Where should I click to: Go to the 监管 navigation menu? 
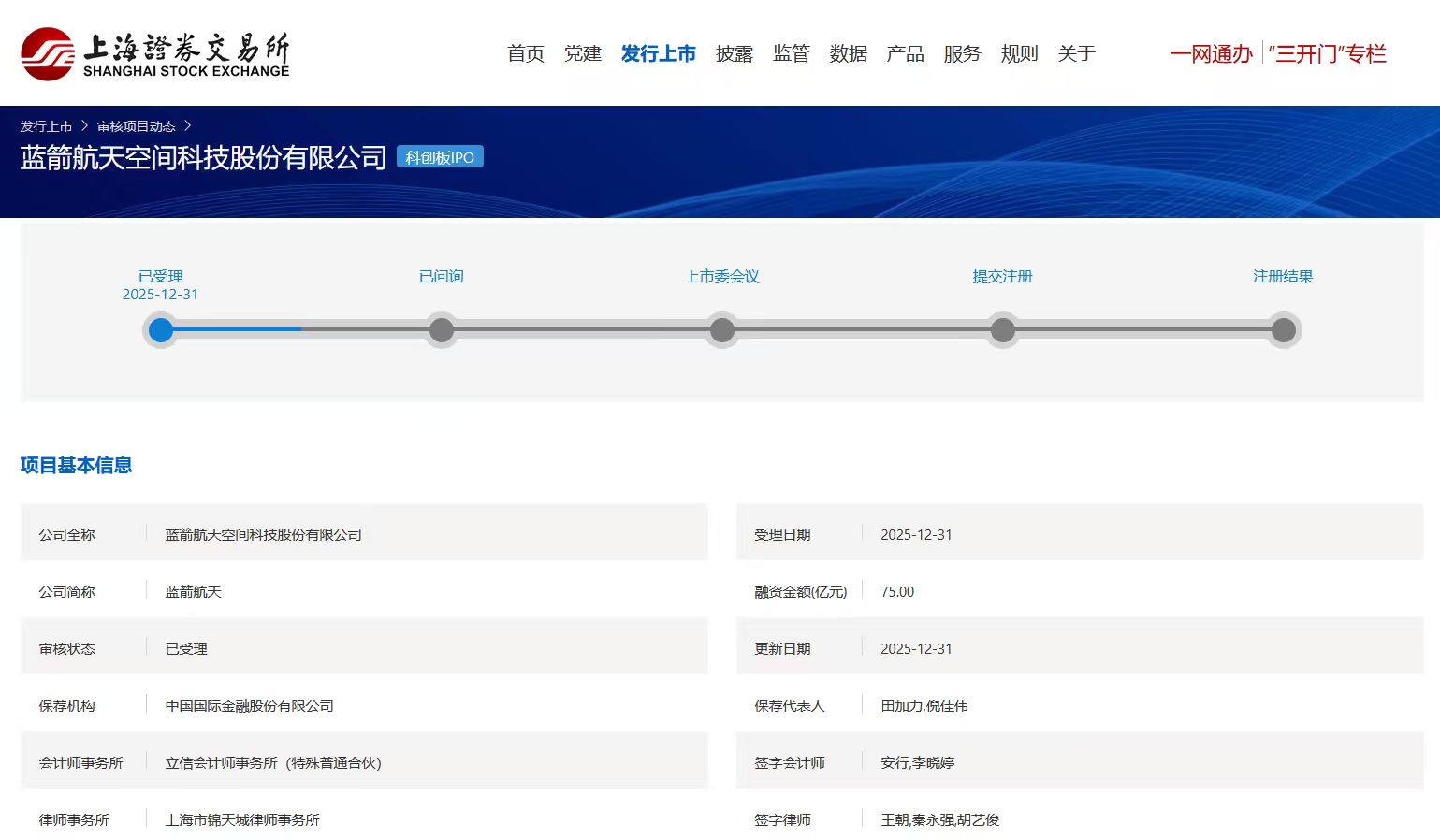[x=791, y=54]
